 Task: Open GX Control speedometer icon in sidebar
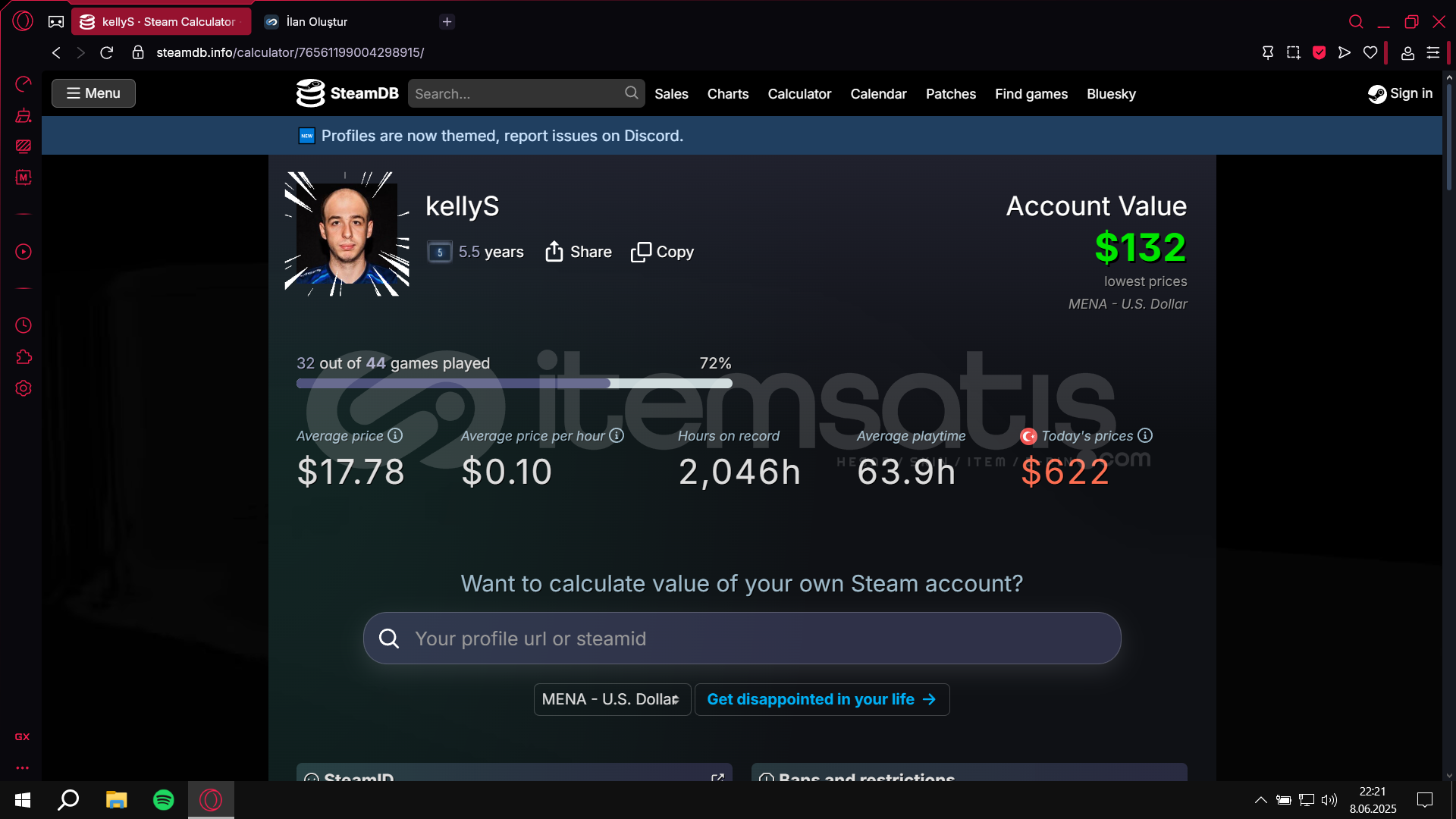click(x=24, y=83)
